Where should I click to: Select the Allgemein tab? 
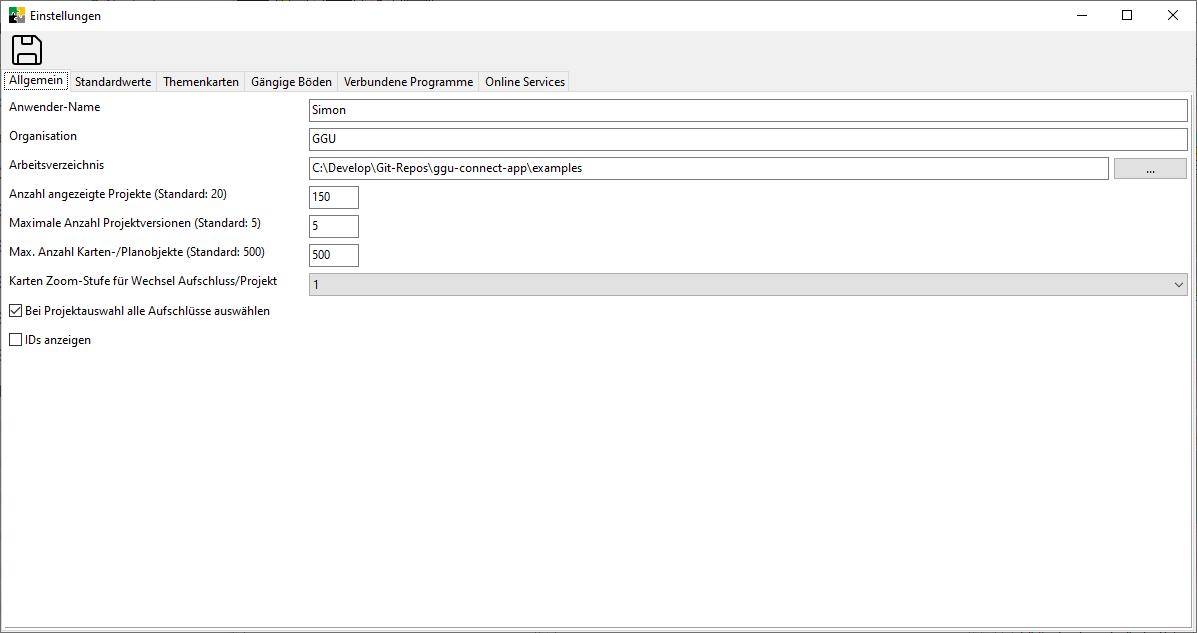[36, 81]
